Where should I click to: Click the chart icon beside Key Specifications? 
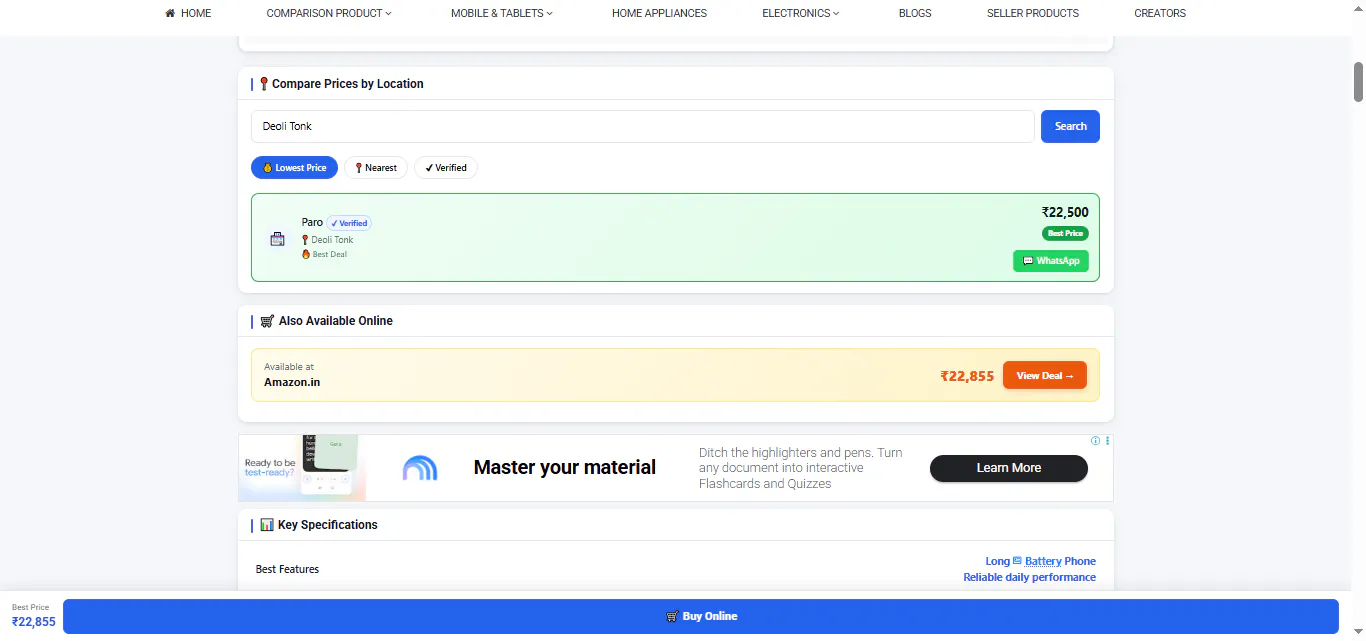pyautogui.click(x=267, y=525)
